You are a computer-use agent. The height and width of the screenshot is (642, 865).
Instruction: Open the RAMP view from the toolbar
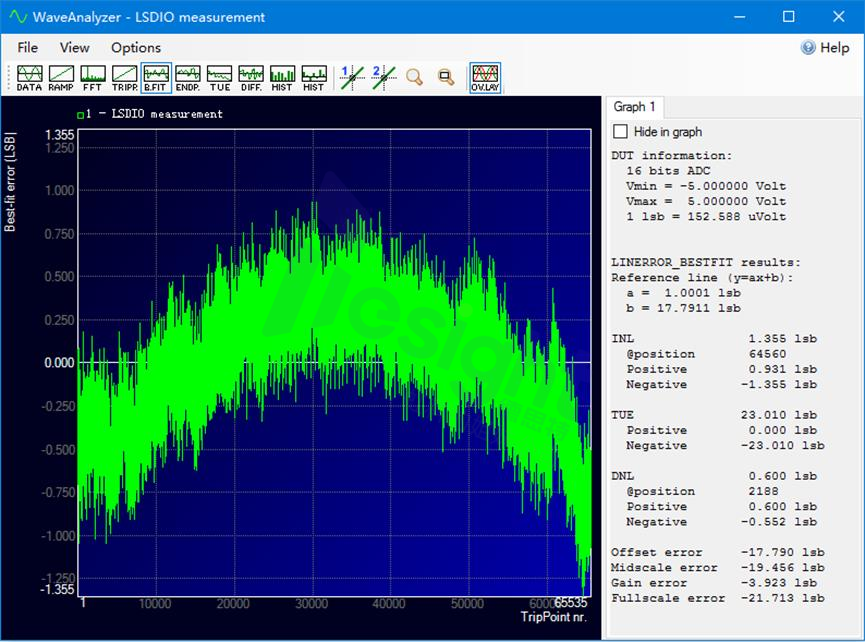pos(61,78)
